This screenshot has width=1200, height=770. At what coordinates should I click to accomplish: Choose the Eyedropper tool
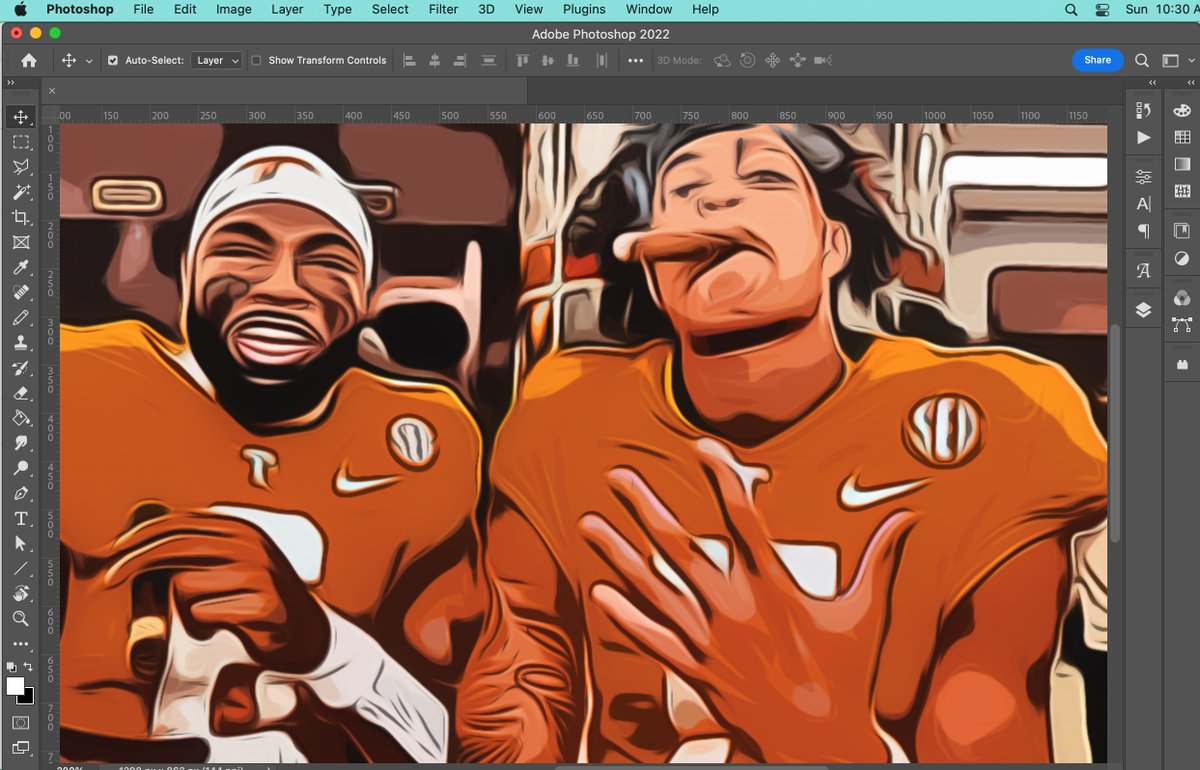(x=21, y=268)
